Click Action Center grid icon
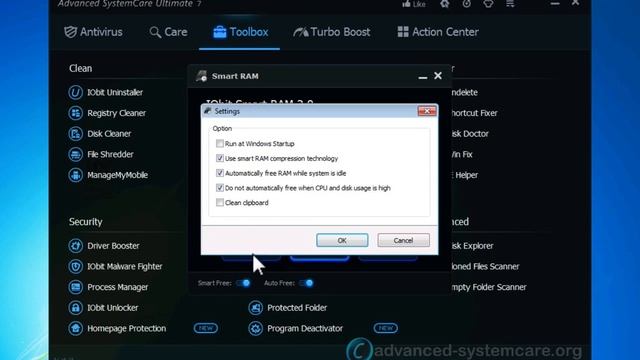This screenshot has height=360, width=640. (403, 32)
